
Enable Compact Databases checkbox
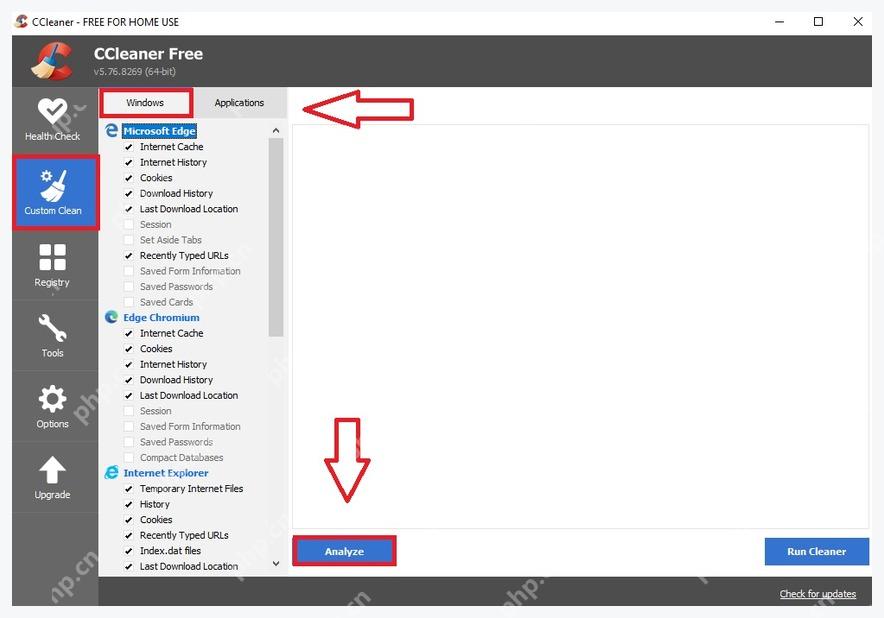[x=129, y=457]
